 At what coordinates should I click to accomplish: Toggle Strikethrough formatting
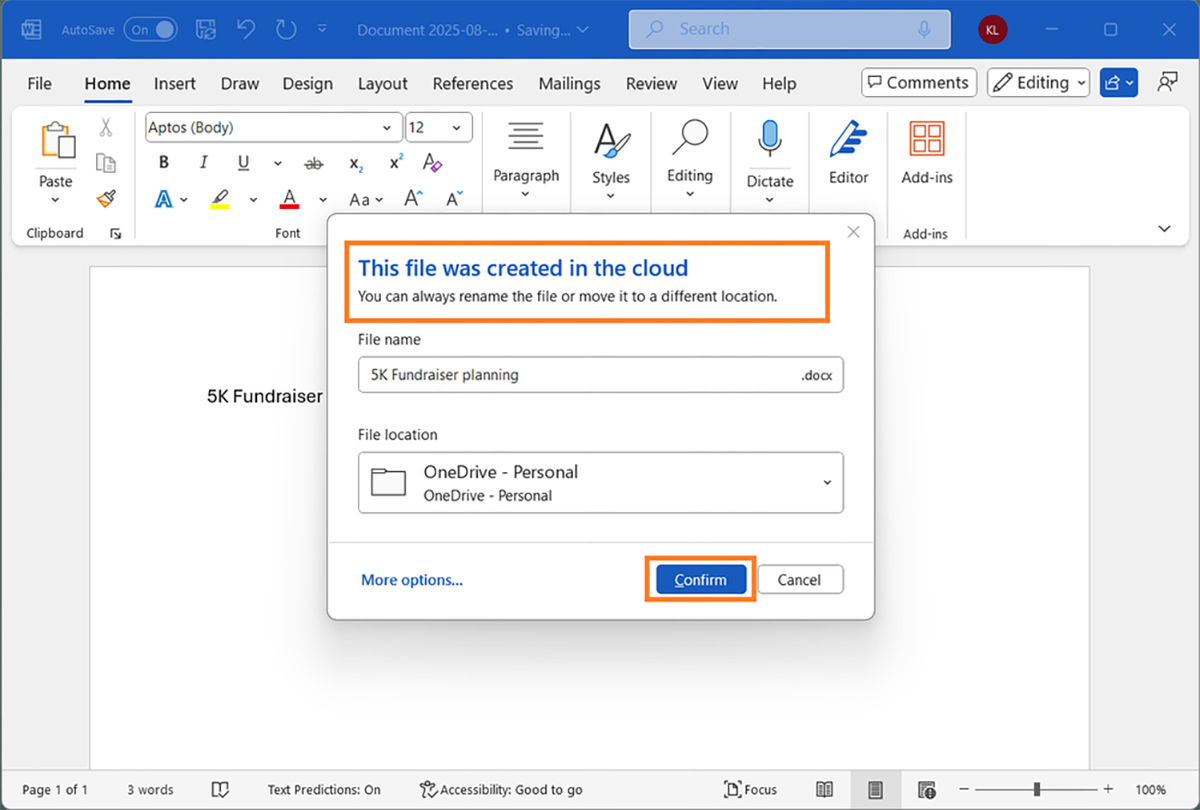coord(314,163)
